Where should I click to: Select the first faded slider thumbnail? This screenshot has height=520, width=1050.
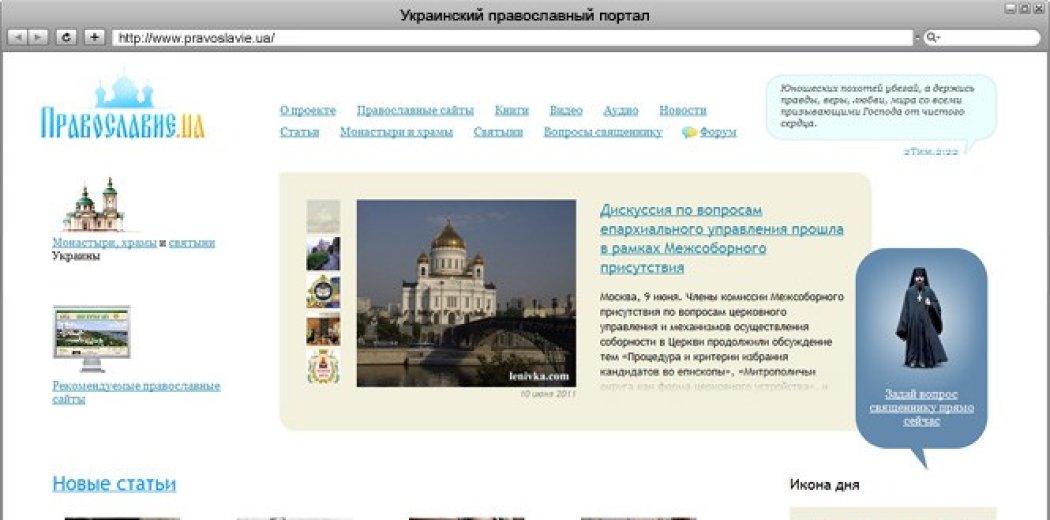point(323,216)
